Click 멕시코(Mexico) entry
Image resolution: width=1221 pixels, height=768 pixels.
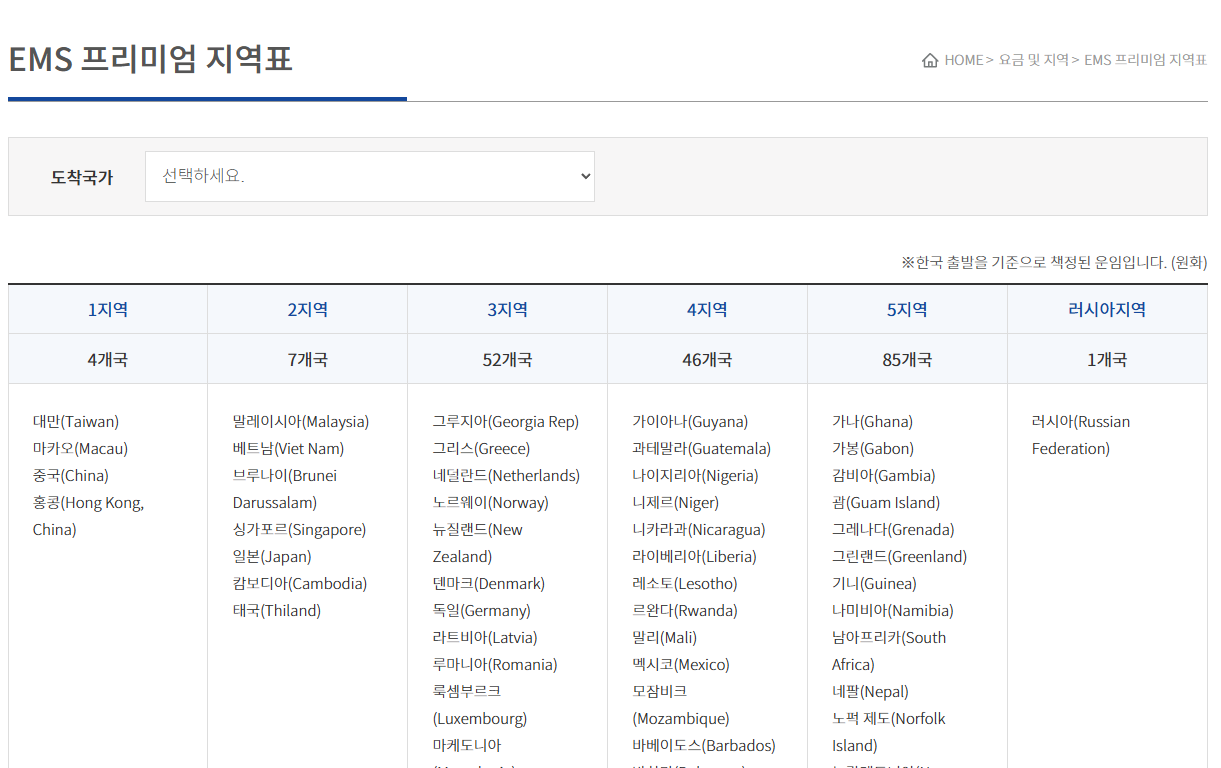(681, 665)
